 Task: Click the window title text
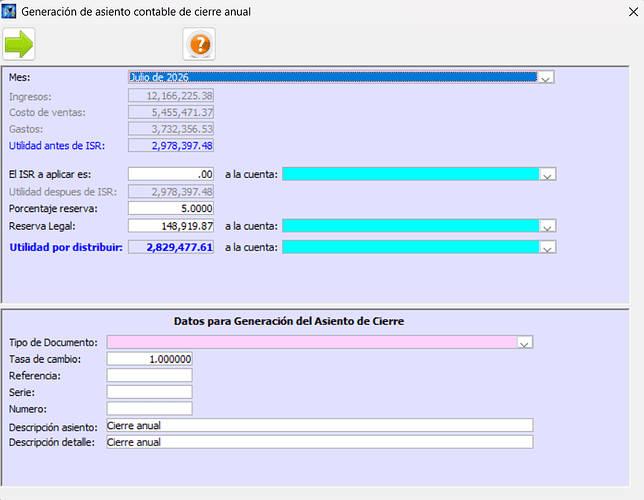click(x=136, y=12)
